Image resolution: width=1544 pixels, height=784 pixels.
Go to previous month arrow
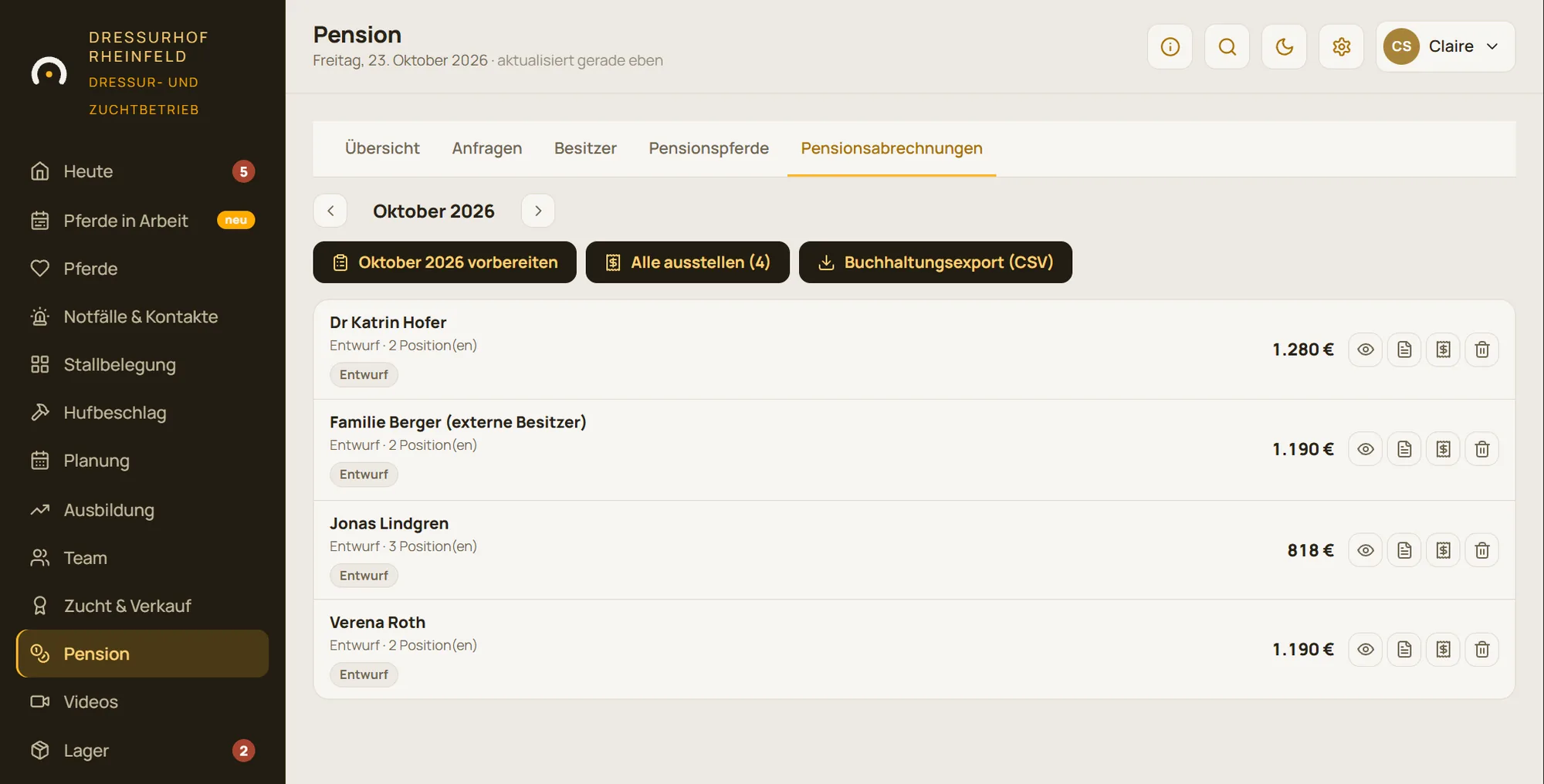coord(330,211)
